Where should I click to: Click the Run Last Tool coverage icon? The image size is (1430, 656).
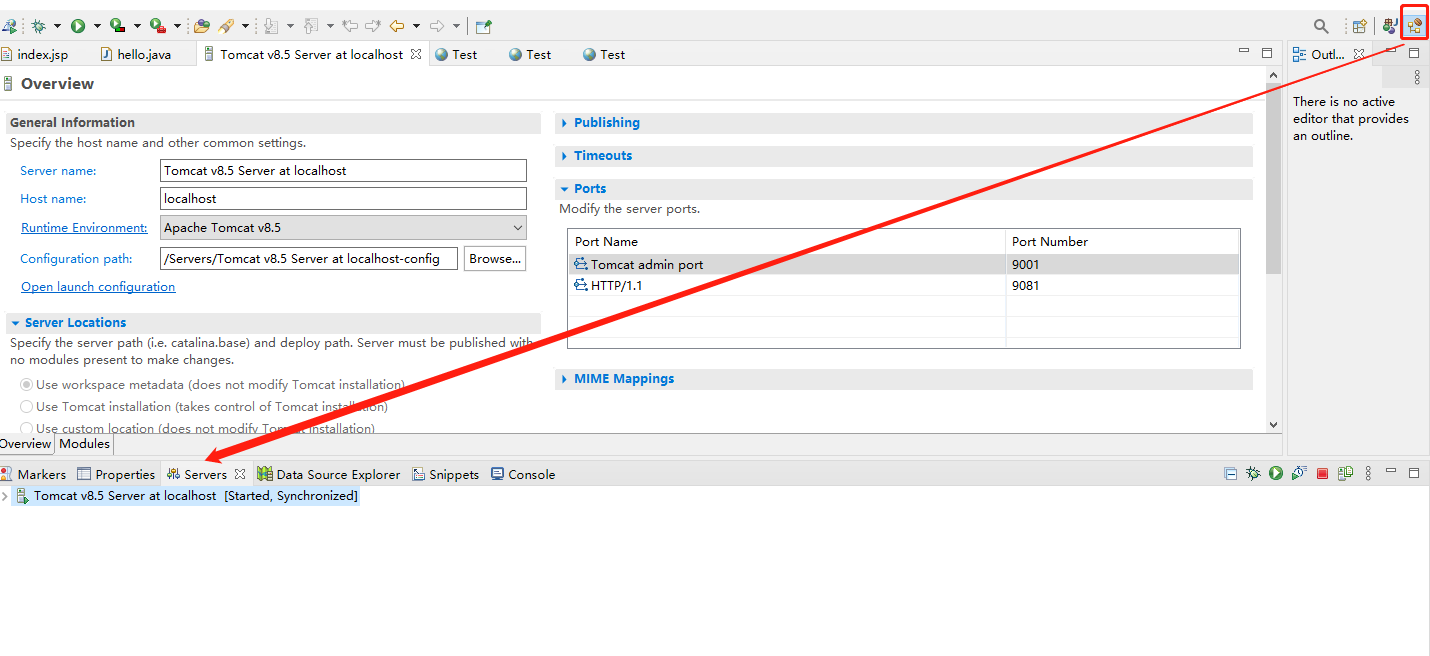point(118,26)
